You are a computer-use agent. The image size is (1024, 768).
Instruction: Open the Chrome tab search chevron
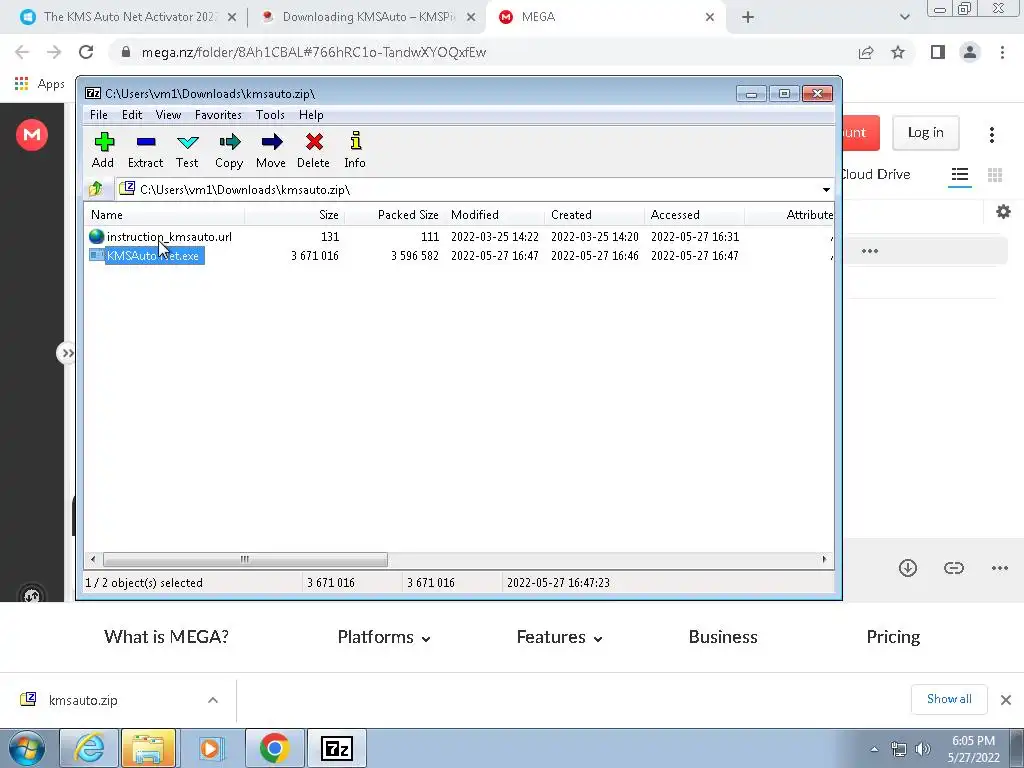904,18
